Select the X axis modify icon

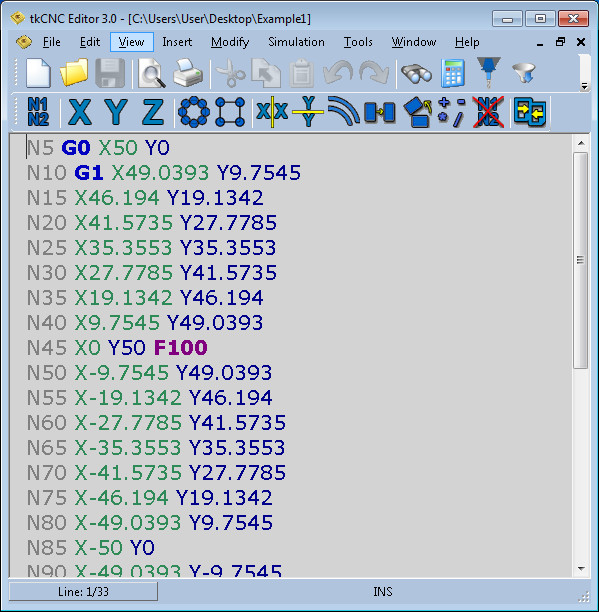point(80,112)
